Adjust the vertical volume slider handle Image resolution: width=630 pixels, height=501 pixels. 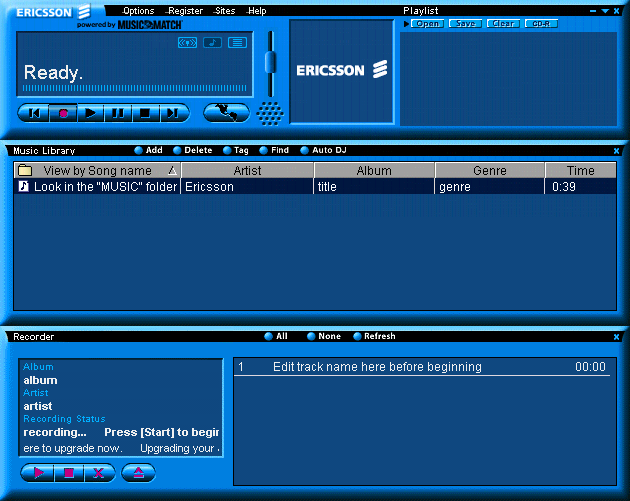271,62
